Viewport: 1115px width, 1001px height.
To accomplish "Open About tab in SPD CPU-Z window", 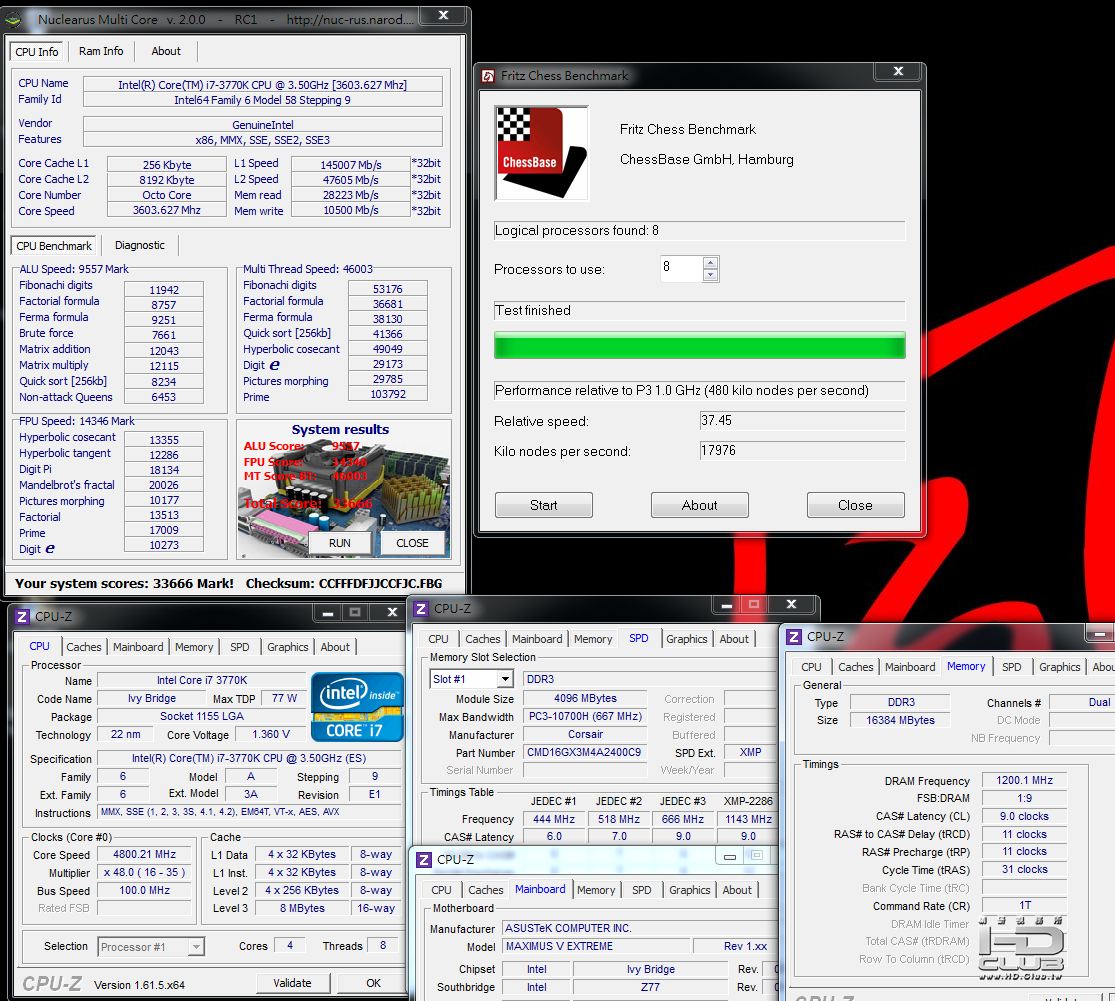I will click(x=734, y=639).
